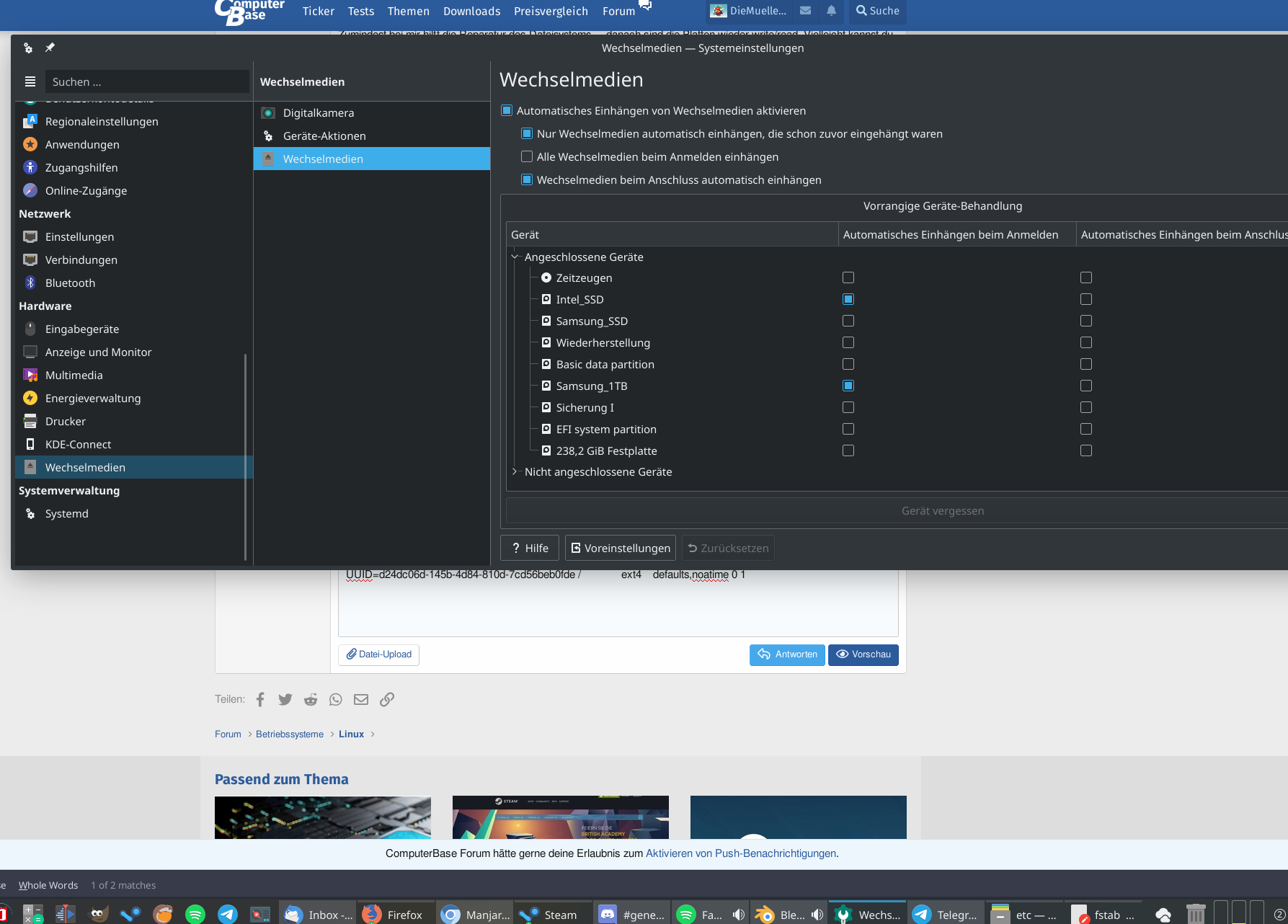Open Preisvergleich on ComputerBase
The width and height of the screenshot is (1288, 924).
[x=551, y=11]
